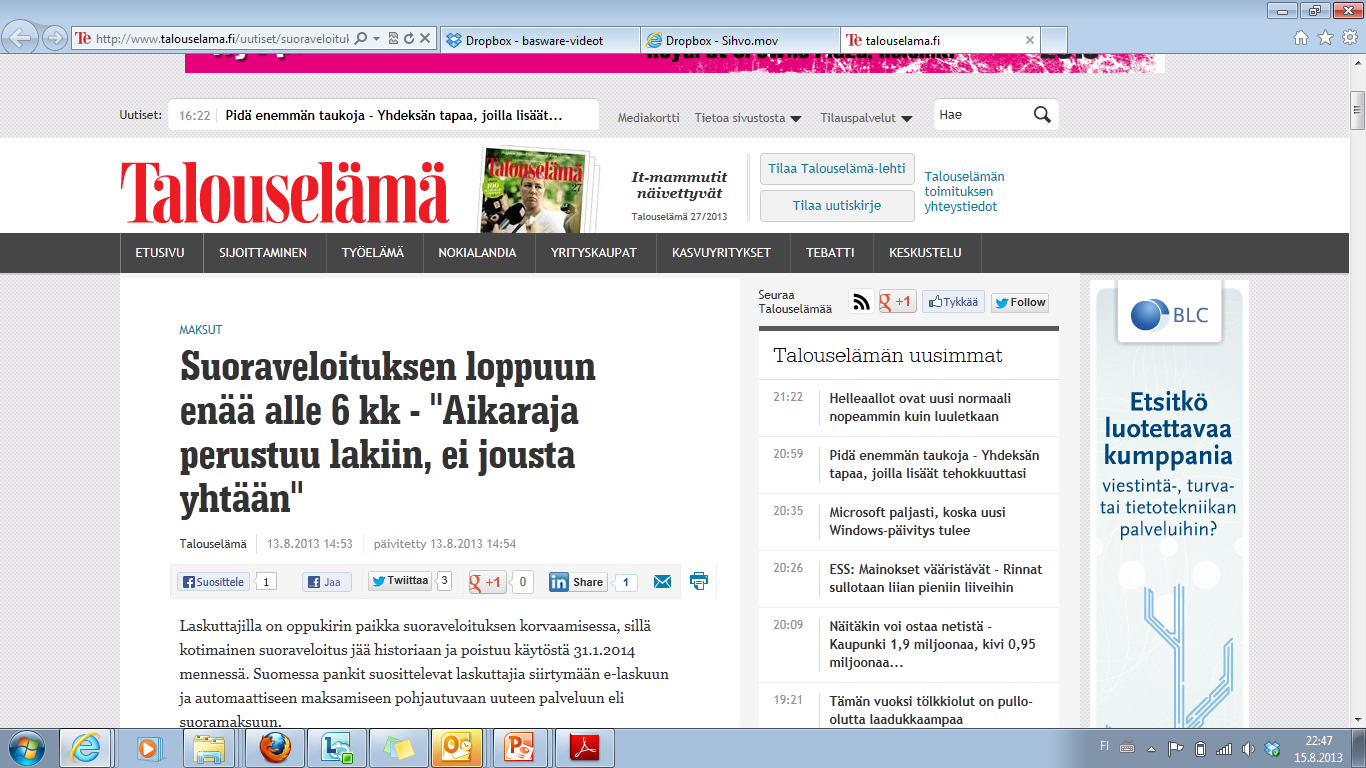Image resolution: width=1366 pixels, height=768 pixels.
Task: Open the TEBATTI menu item
Action: (830, 253)
